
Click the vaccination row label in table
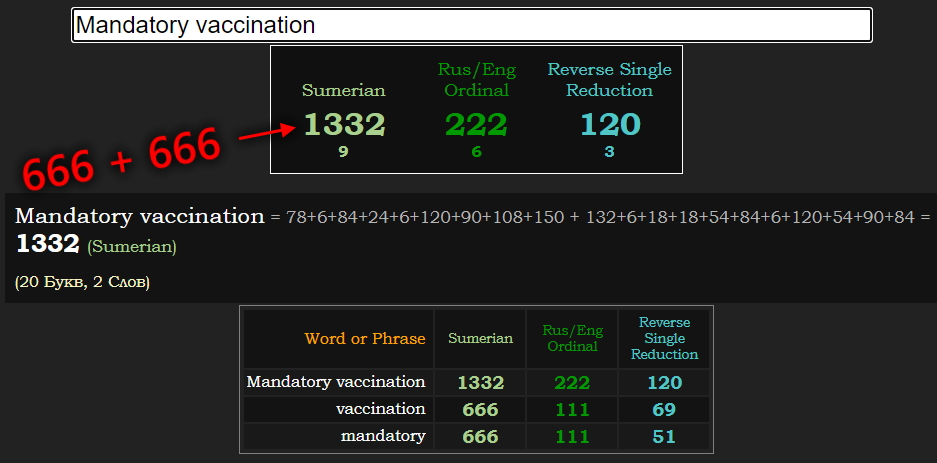(x=381, y=409)
